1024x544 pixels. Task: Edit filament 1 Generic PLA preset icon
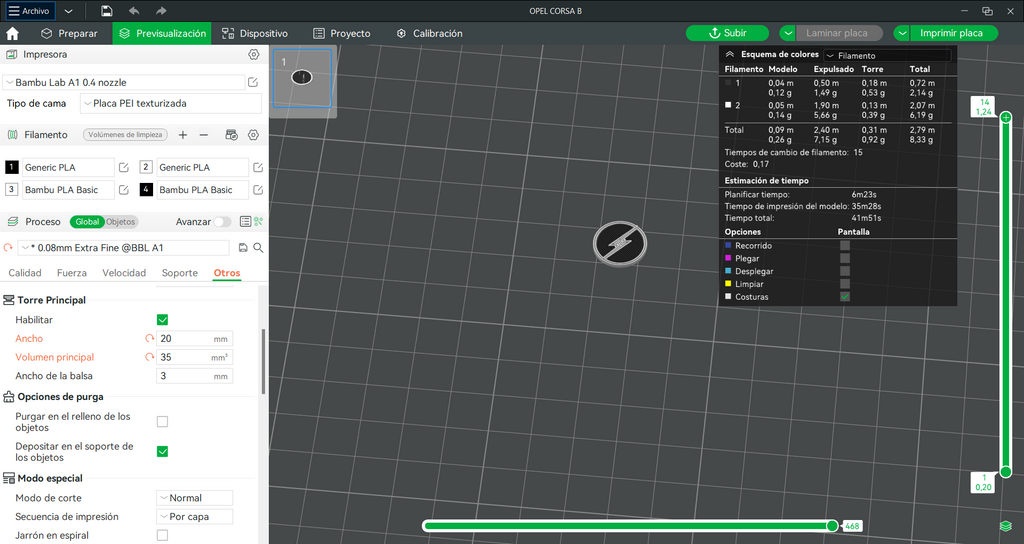coord(123,168)
